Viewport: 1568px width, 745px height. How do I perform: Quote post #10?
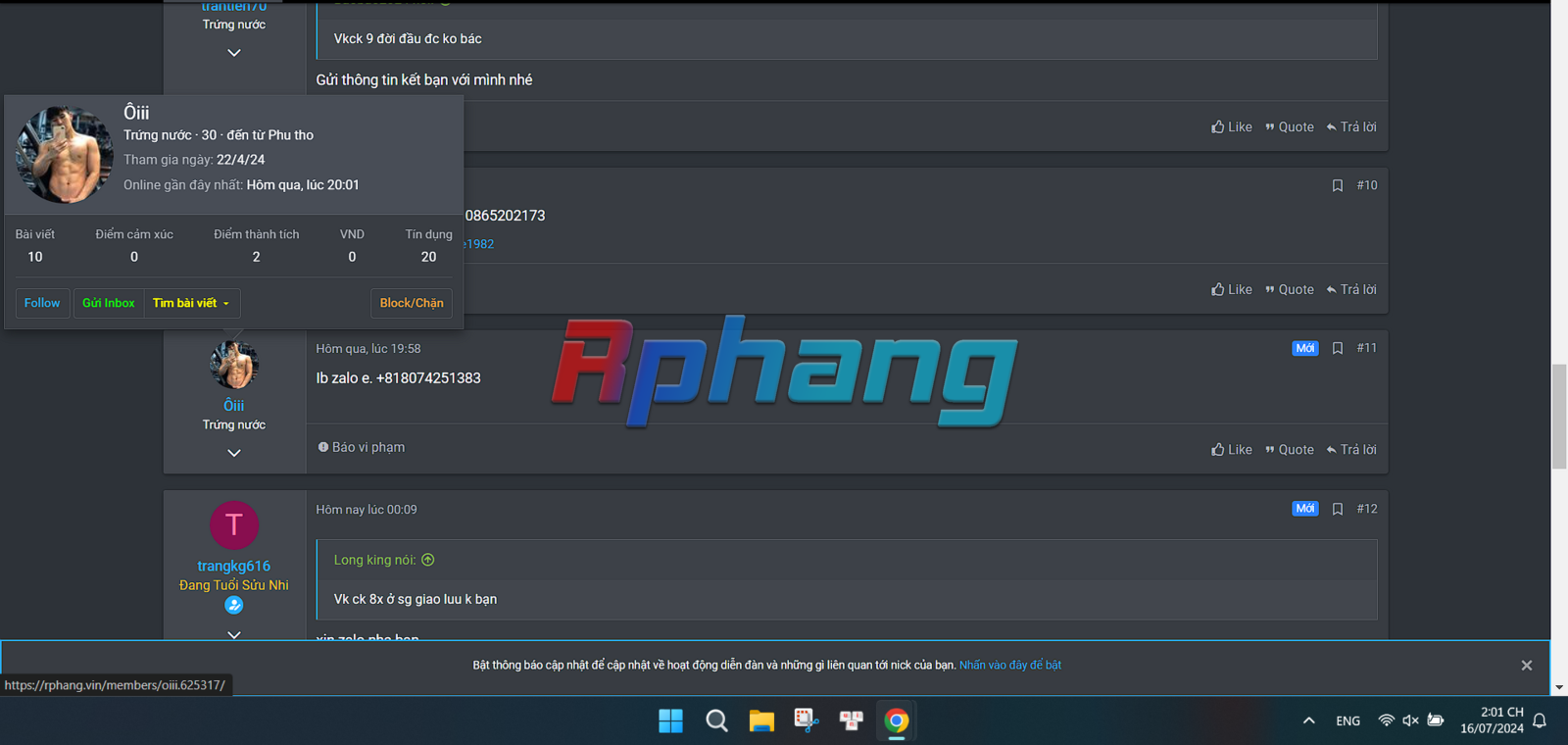pos(1290,289)
